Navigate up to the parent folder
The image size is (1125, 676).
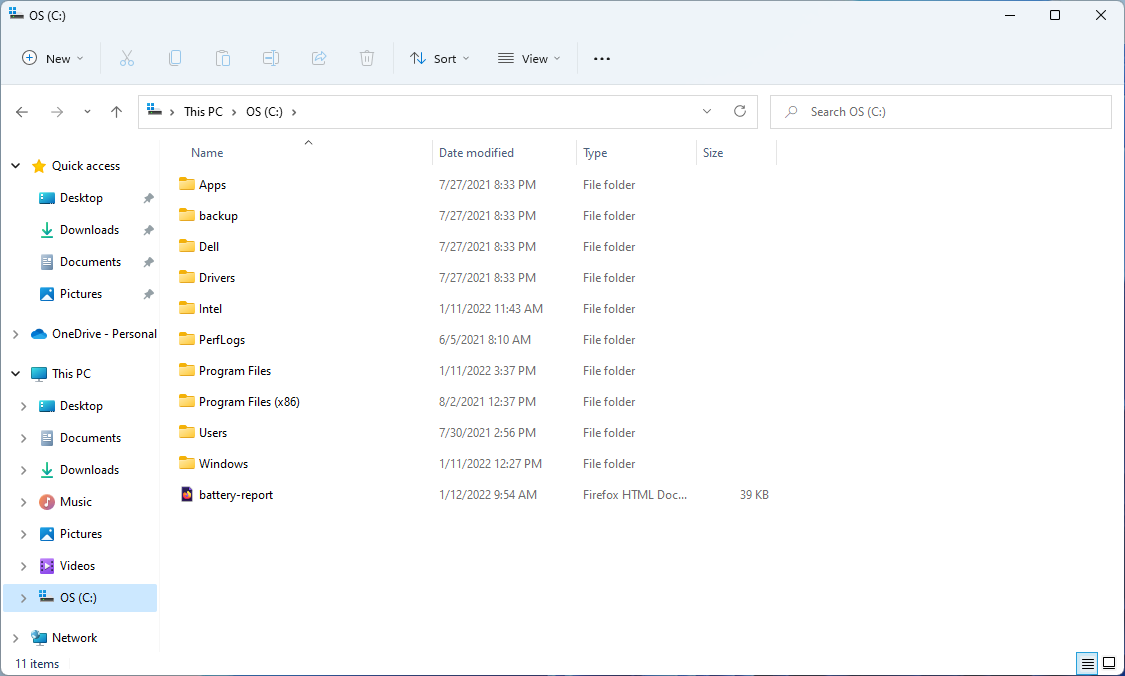[116, 111]
